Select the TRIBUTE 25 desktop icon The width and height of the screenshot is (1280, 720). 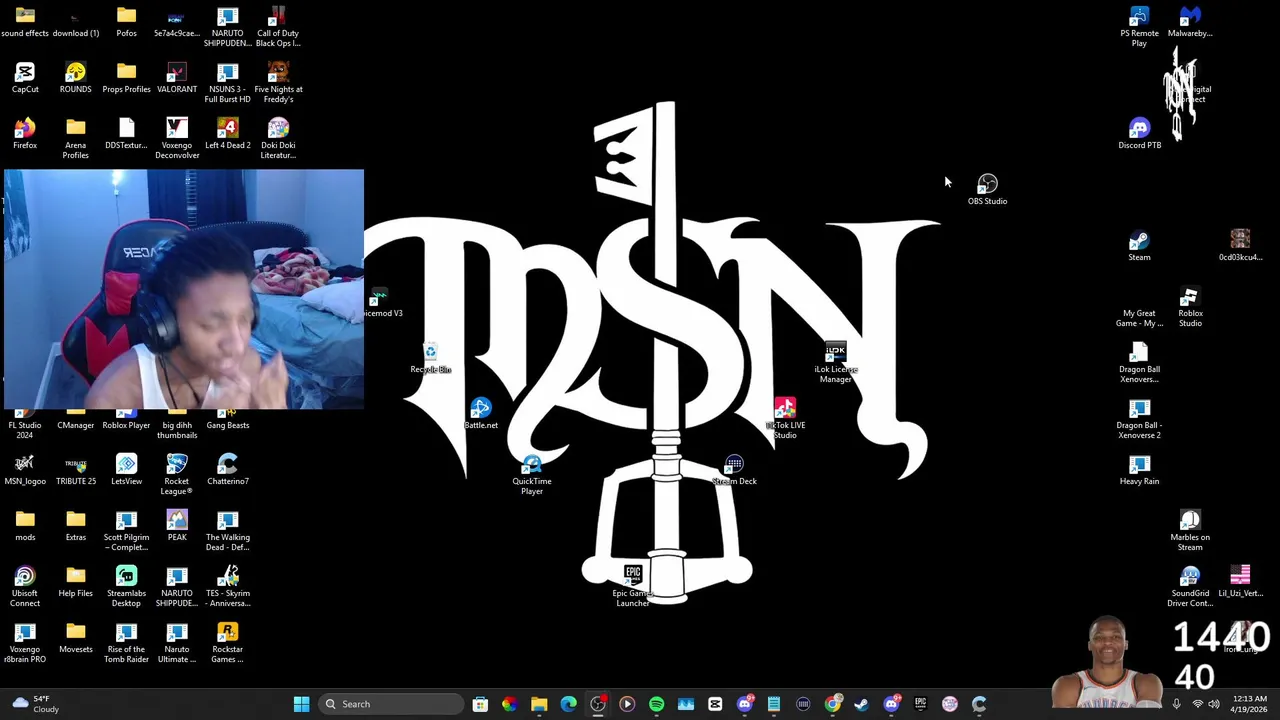pyautogui.click(x=76, y=469)
